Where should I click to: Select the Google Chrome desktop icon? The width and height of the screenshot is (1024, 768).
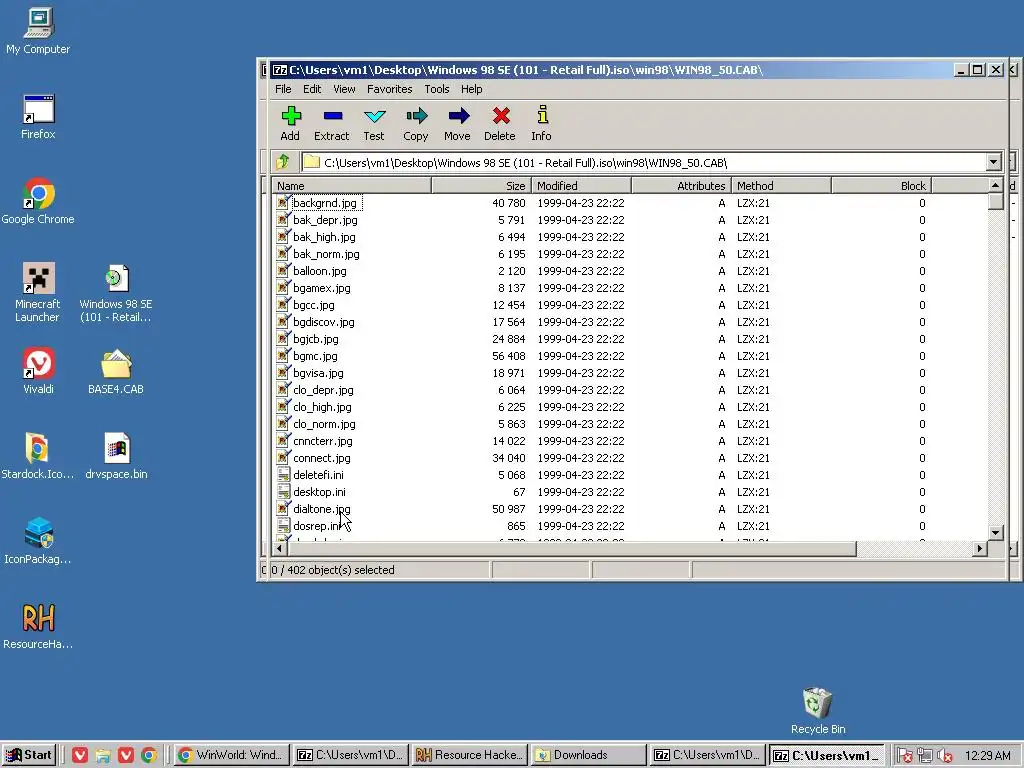pyautogui.click(x=38, y=201)
